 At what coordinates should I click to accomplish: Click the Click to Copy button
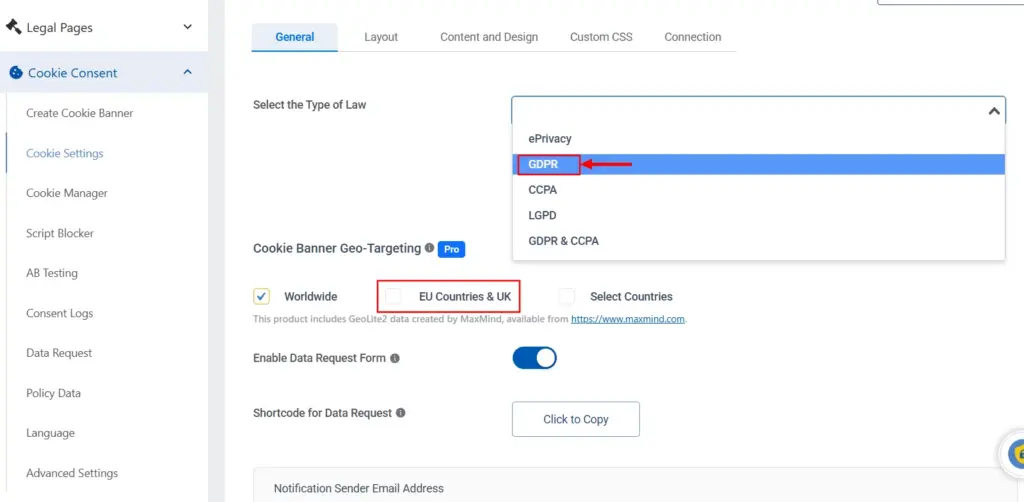click(x=575, y=419)
